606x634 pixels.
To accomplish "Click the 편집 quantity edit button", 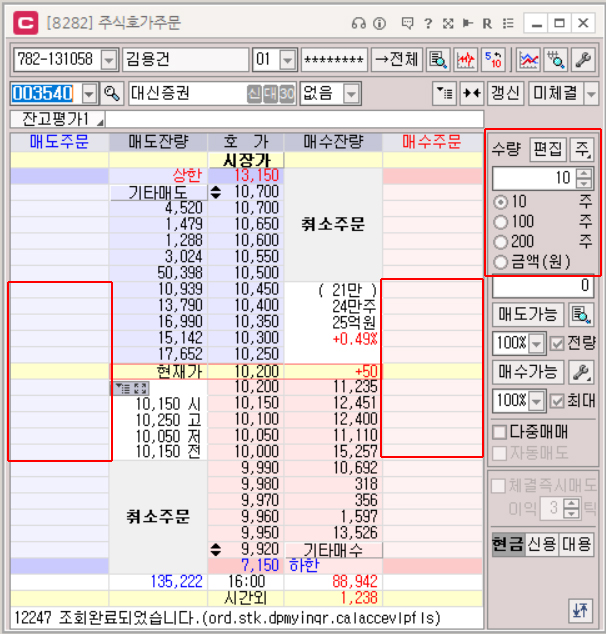I will (x=547, y=149).
